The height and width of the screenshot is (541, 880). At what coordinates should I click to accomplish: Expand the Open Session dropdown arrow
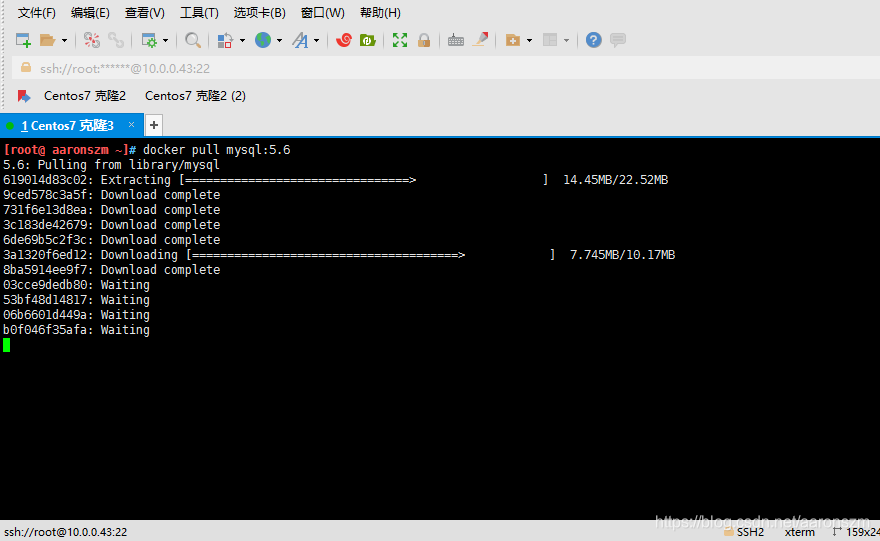coord(64,40)
